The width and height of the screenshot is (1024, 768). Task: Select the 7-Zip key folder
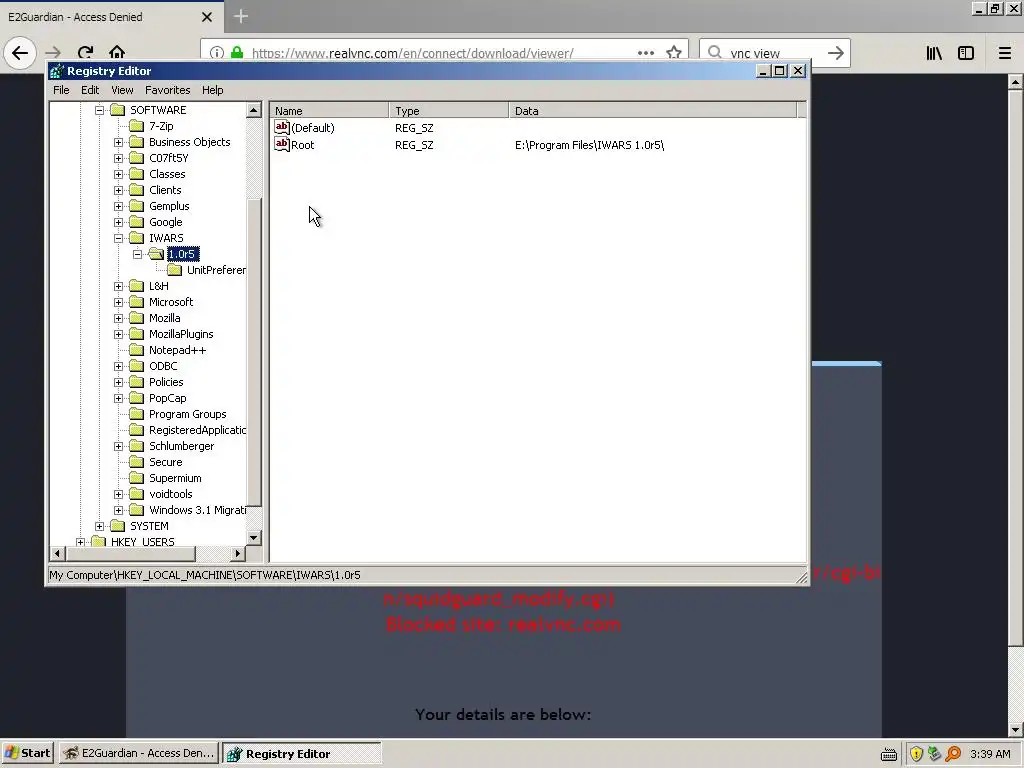pos(161,126)
